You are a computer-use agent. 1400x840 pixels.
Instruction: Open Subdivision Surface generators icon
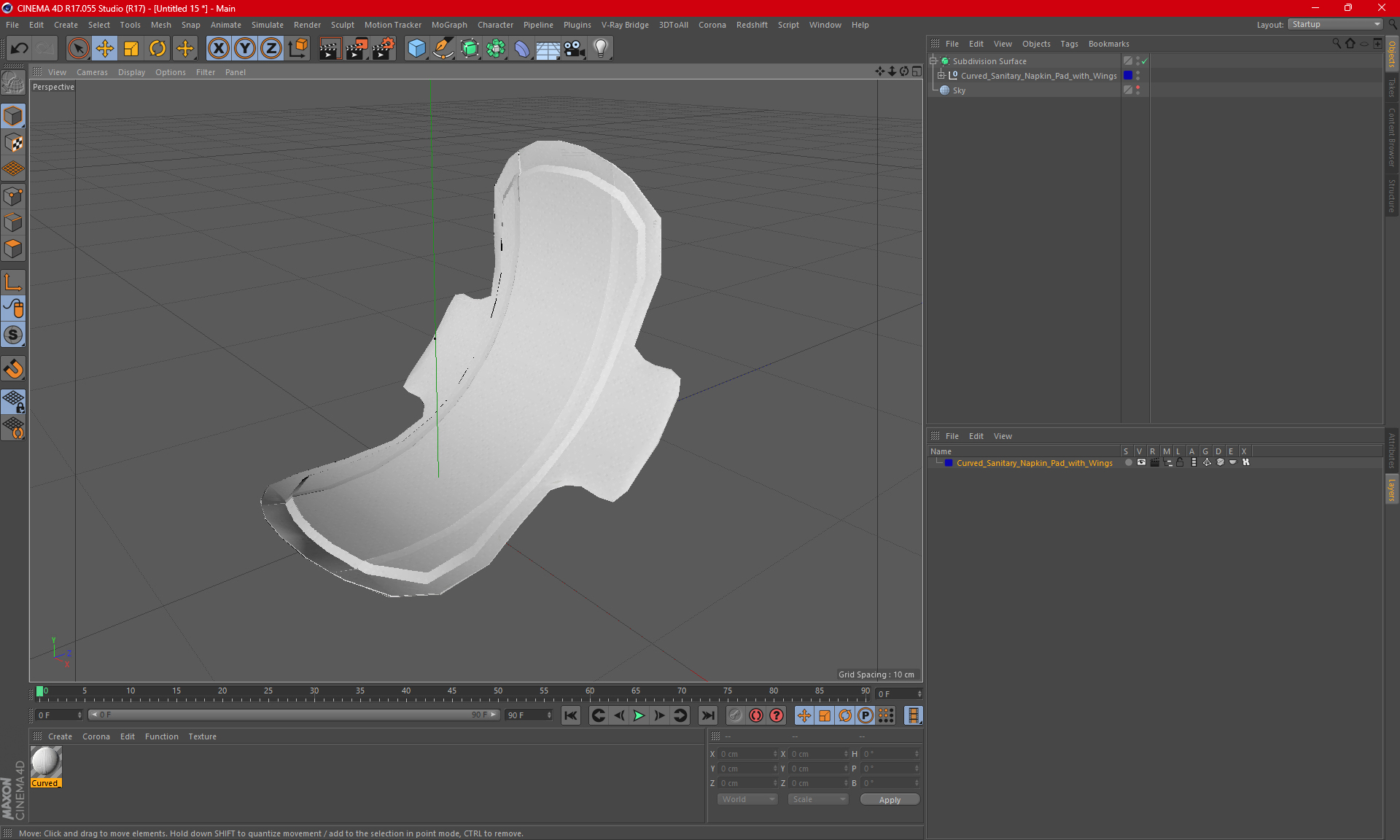[x=470, y=49]
